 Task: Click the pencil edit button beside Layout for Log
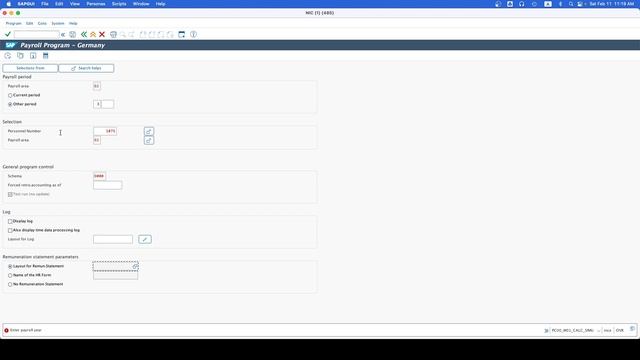coord(145,239)
